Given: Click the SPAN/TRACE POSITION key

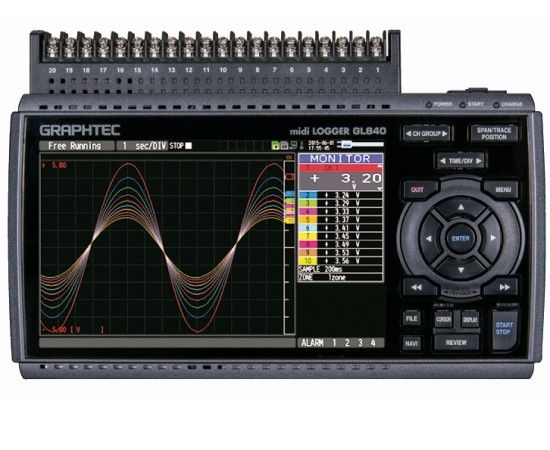Looking at the screenshot, I should [494, 133].
